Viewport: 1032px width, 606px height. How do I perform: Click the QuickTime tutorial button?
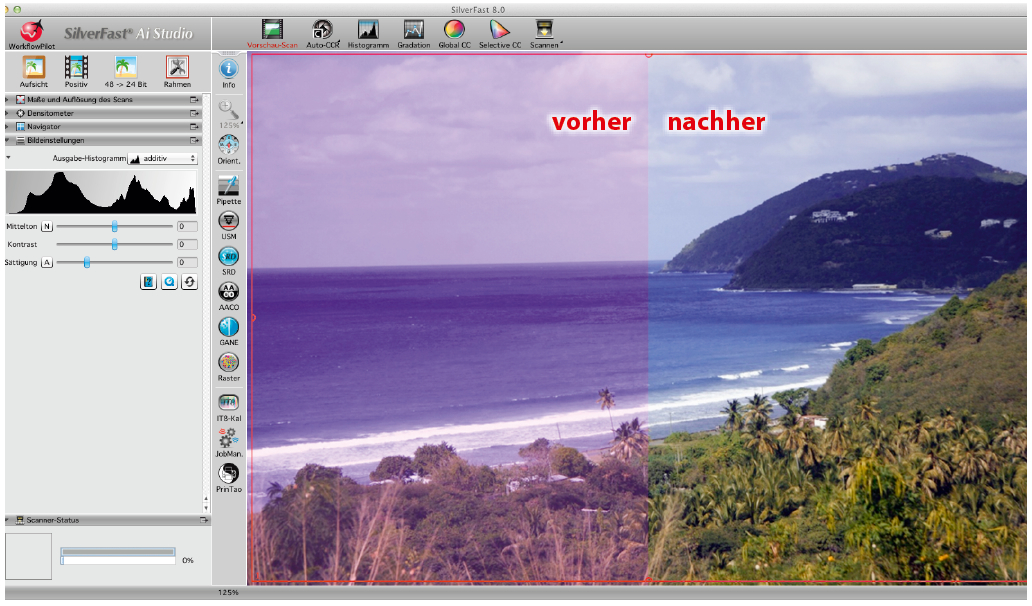169,282
